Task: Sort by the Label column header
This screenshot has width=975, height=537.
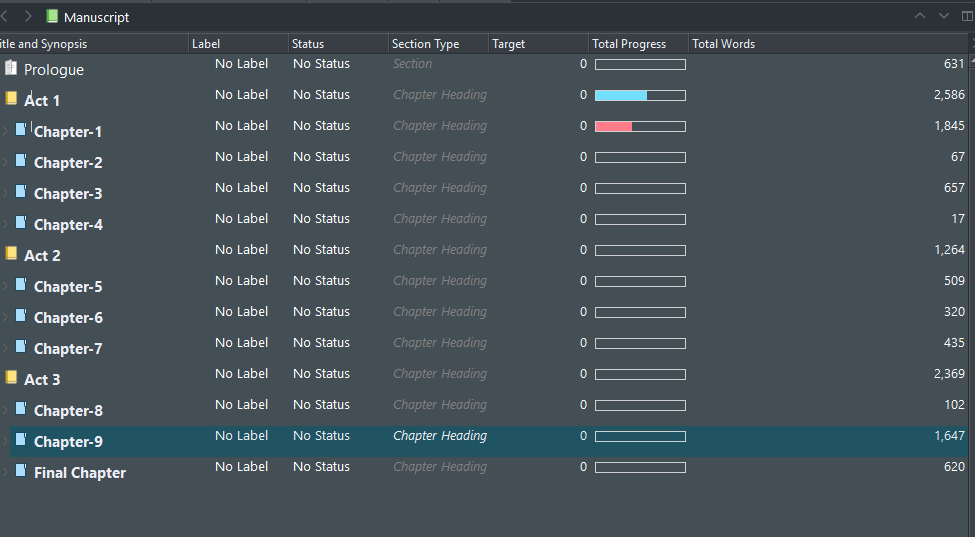Action: click(x=238, y=44)
